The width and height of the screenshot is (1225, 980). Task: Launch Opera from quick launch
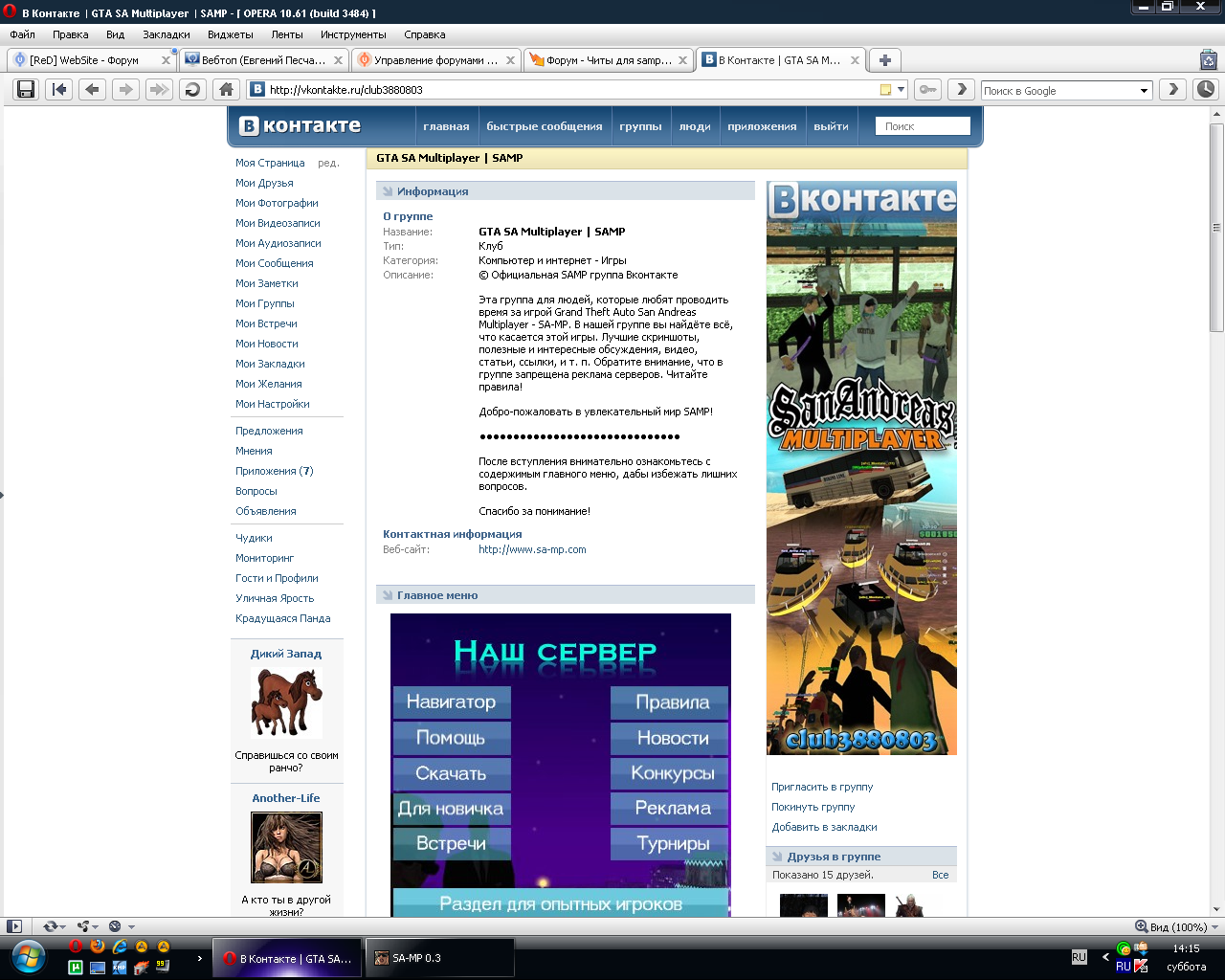(76, 947)
